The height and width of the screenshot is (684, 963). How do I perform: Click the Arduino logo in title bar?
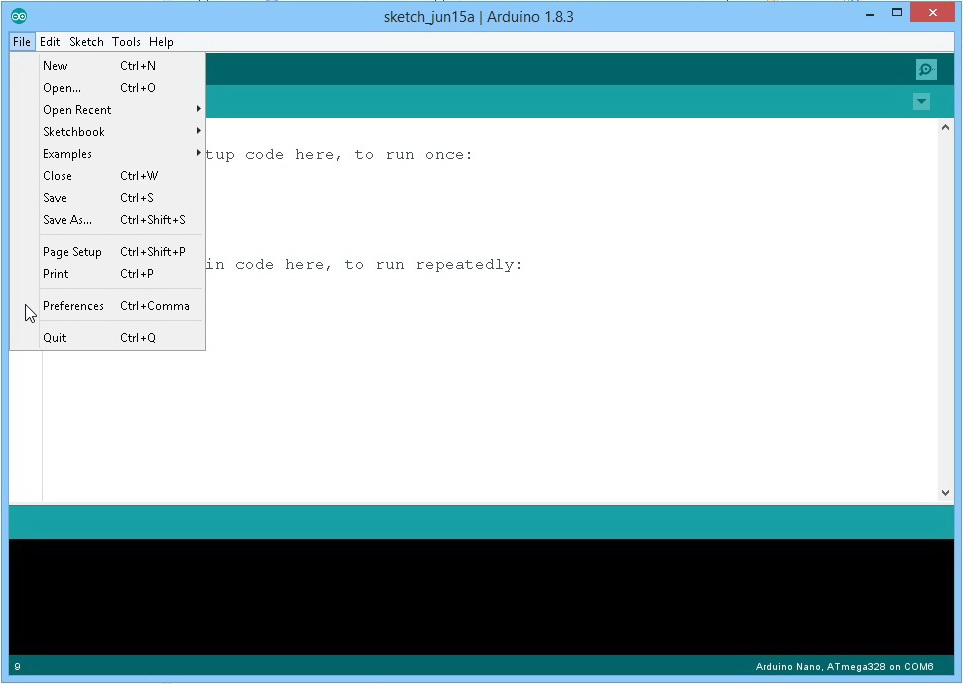pos(19,16)
